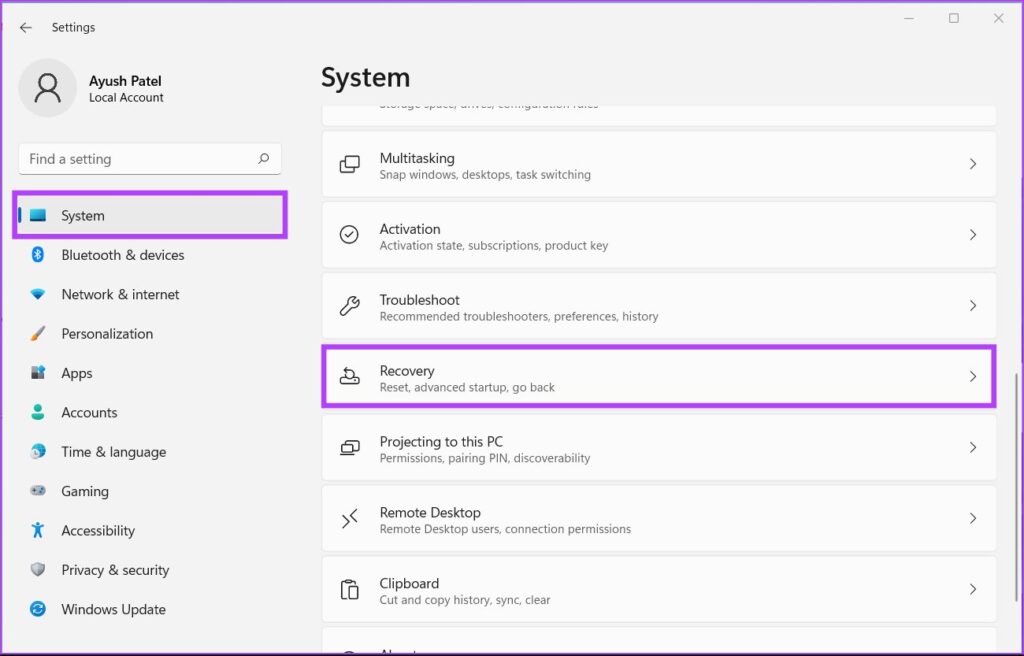This screenshot has height=656, width=1024.
Task: Minimize the Settings window
Action: coord(909,18)
